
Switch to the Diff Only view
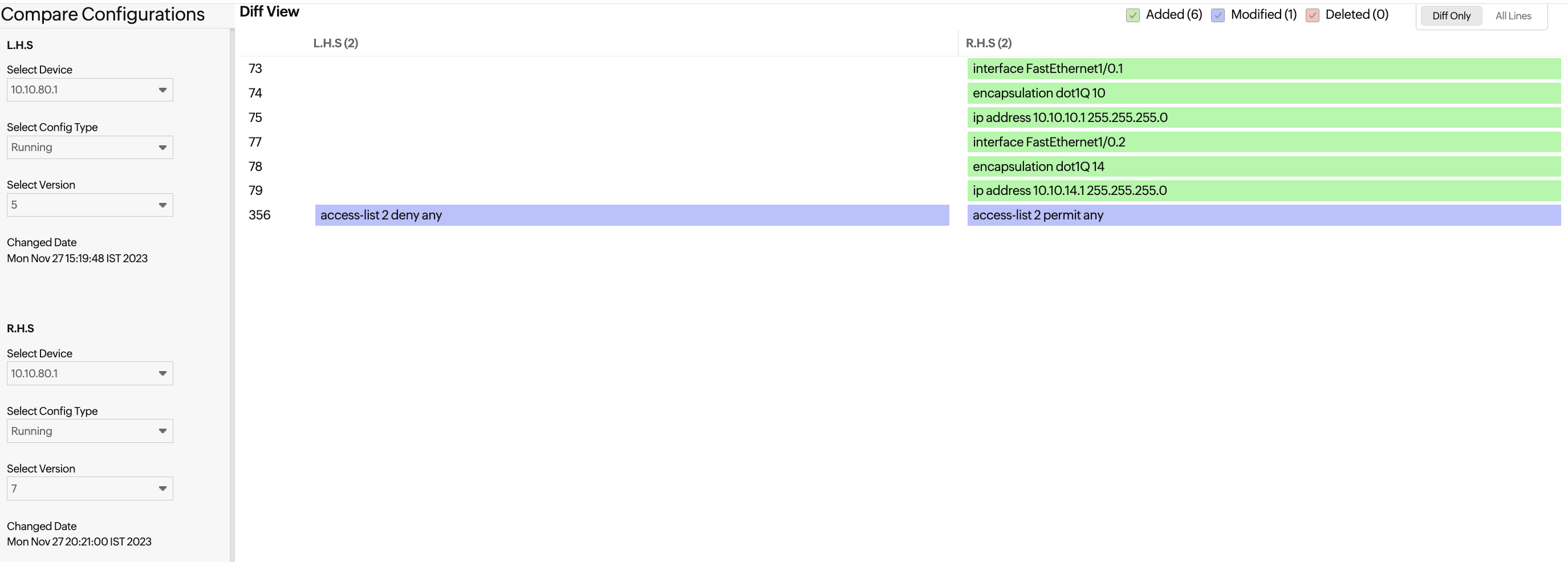click(1451, 16)
